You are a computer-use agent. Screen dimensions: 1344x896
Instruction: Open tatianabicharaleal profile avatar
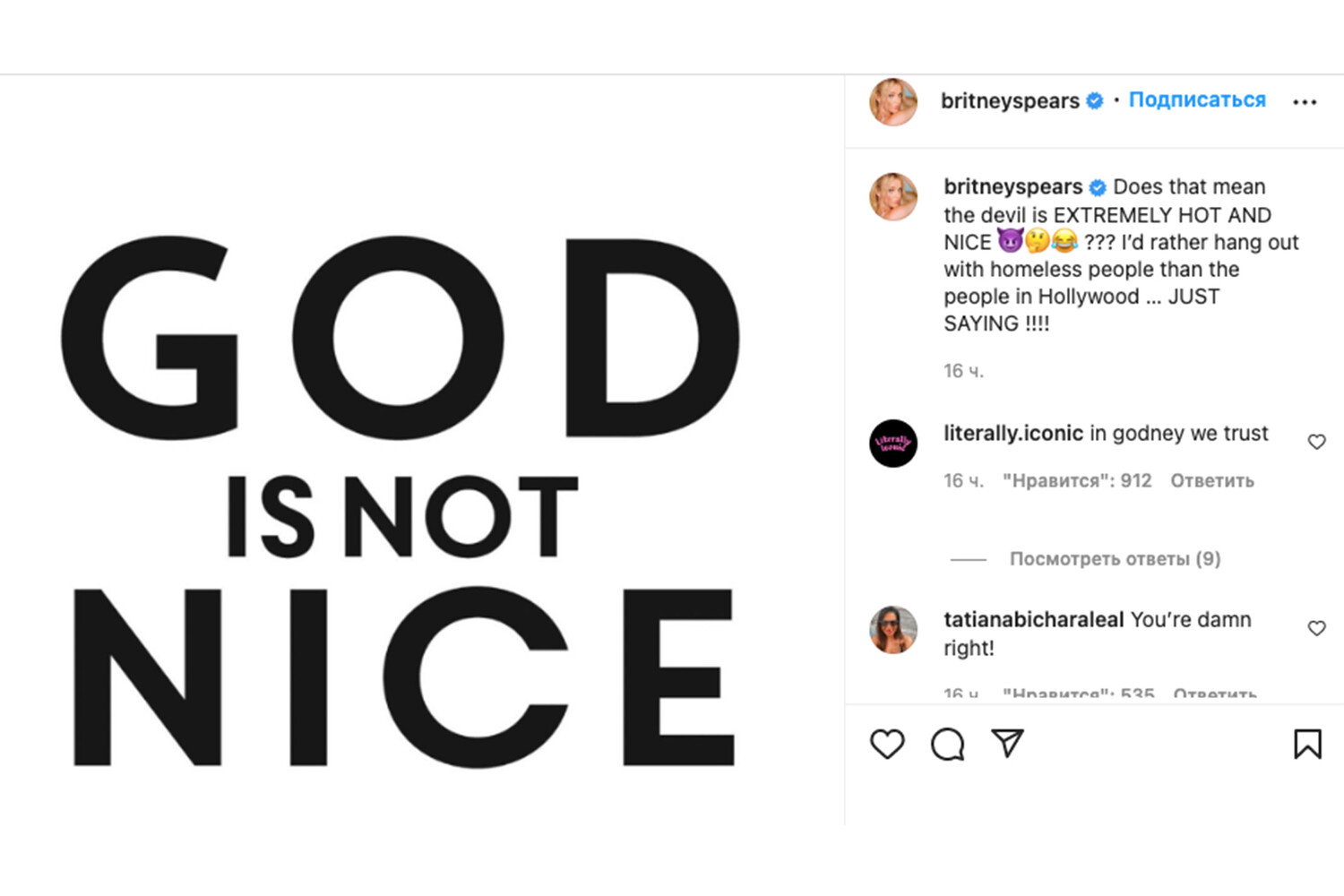click(x=893, y=630)
